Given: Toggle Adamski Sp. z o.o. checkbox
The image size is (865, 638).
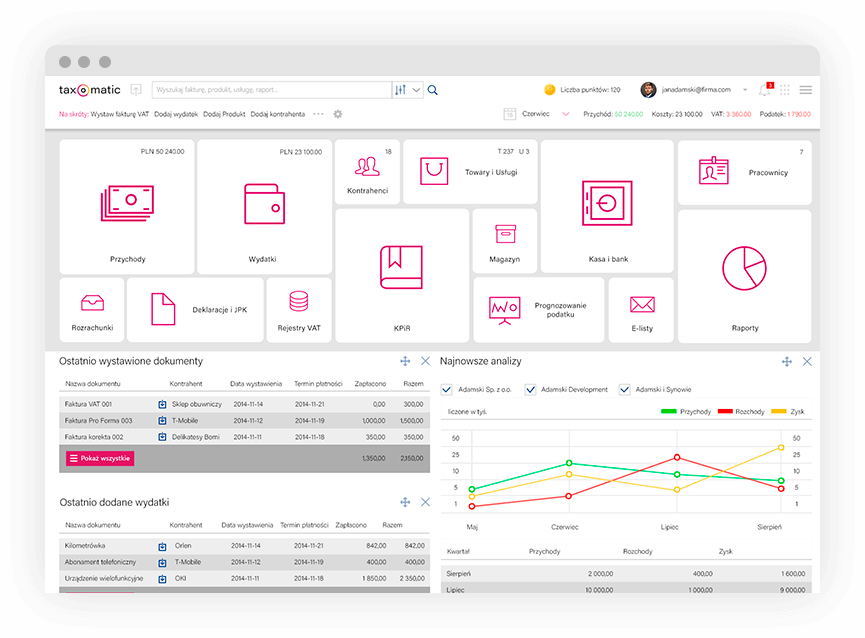Looking at the screenshot, I should click(447, 389).
